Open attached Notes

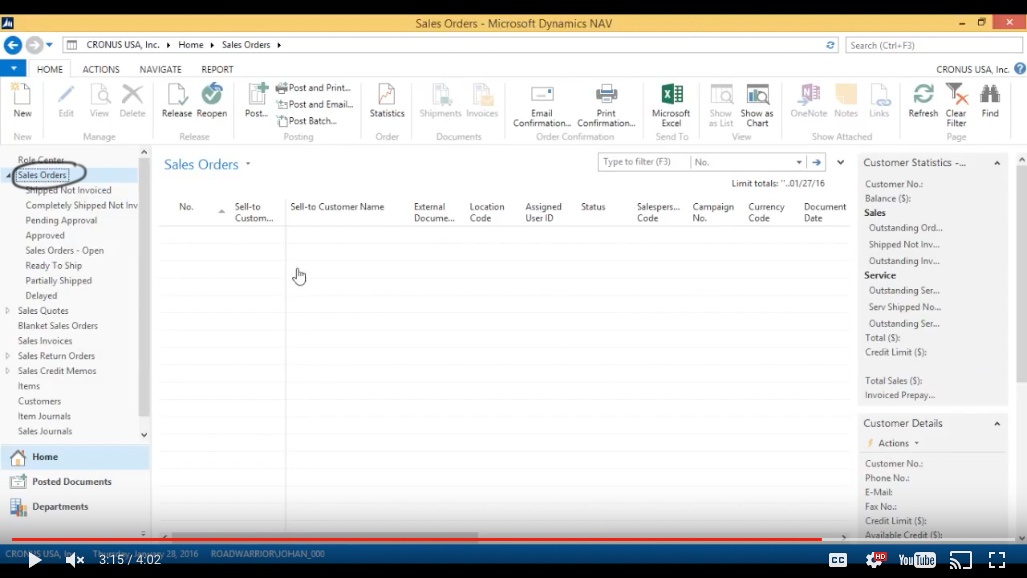pyautogui.click(x=846, y=101)
